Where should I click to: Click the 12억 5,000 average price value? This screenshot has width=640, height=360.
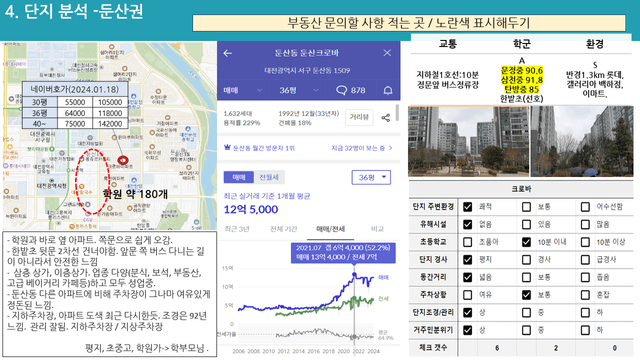(251, 210)
